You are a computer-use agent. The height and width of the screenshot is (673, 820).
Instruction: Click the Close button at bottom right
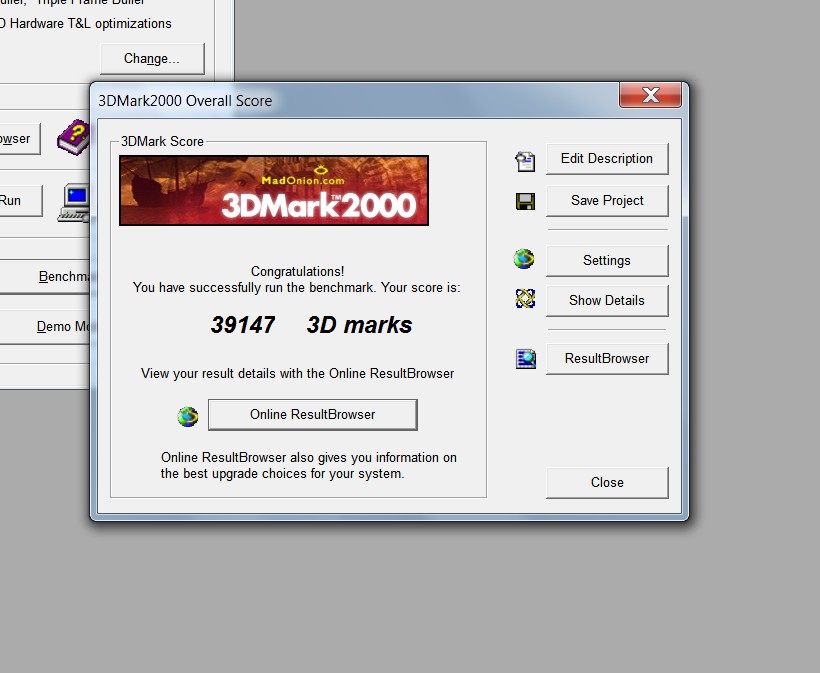607,483
